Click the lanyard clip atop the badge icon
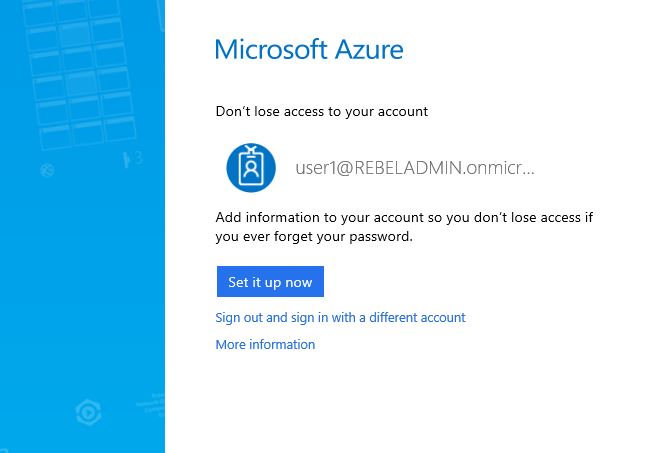 [x=251, y=149]
